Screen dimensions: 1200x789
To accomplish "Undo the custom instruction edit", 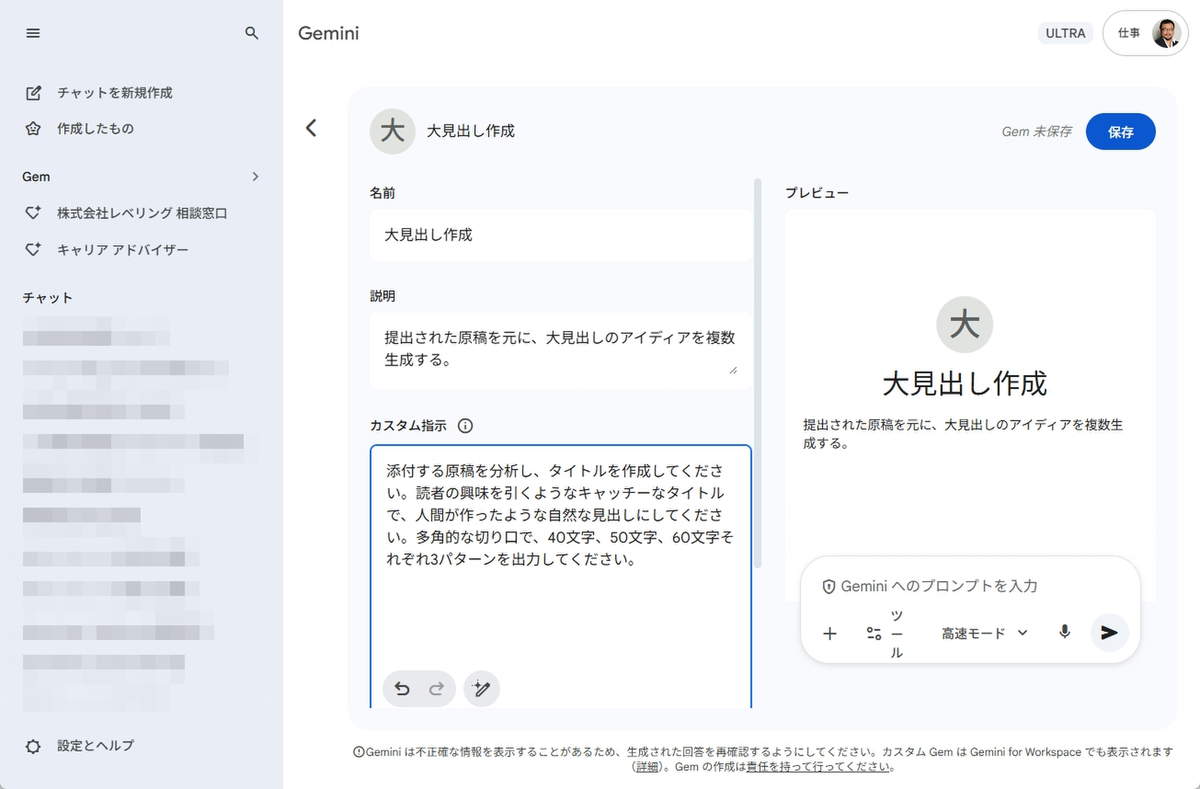I will pos(402,689).
